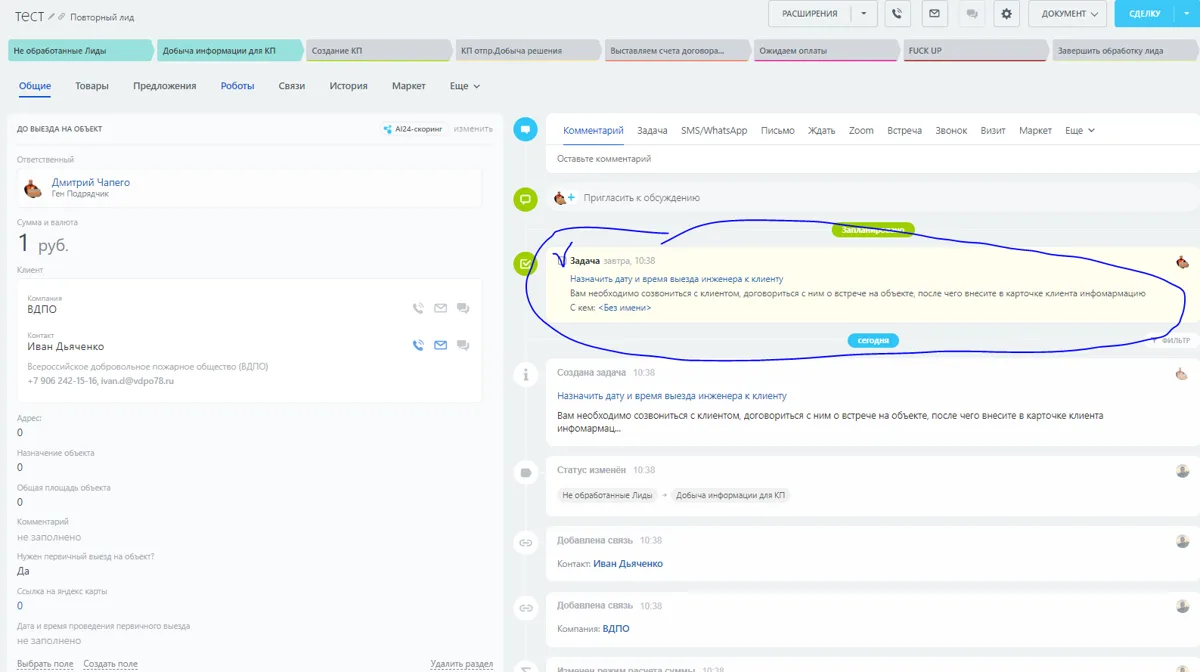1200x672 pixels.
Task: Focus the Оставьте комментарий input field
Action: (x=872, y=159)
